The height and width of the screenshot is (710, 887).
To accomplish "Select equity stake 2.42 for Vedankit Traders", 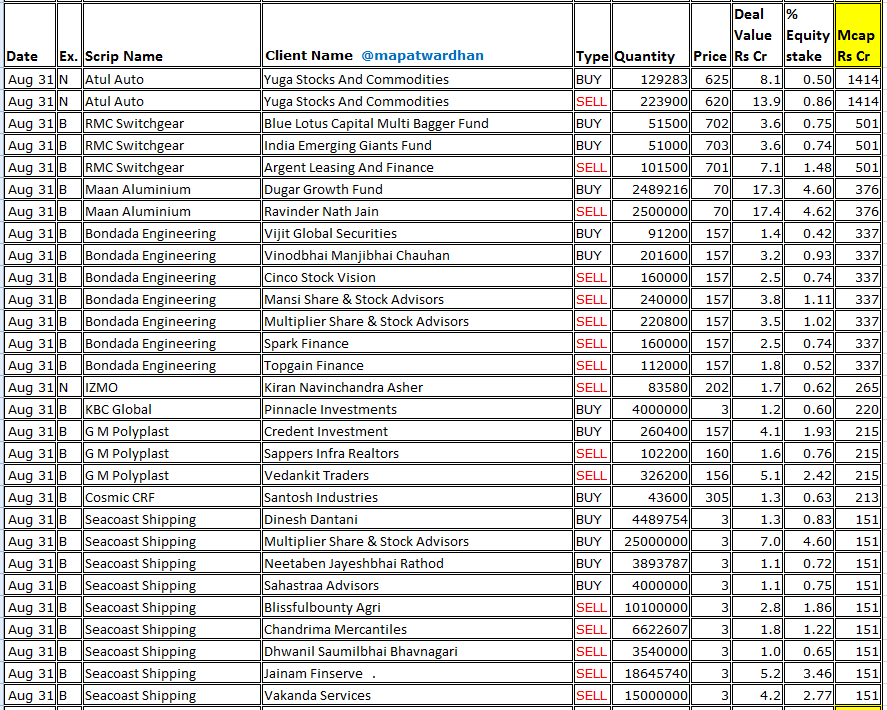I will point(808,476).
